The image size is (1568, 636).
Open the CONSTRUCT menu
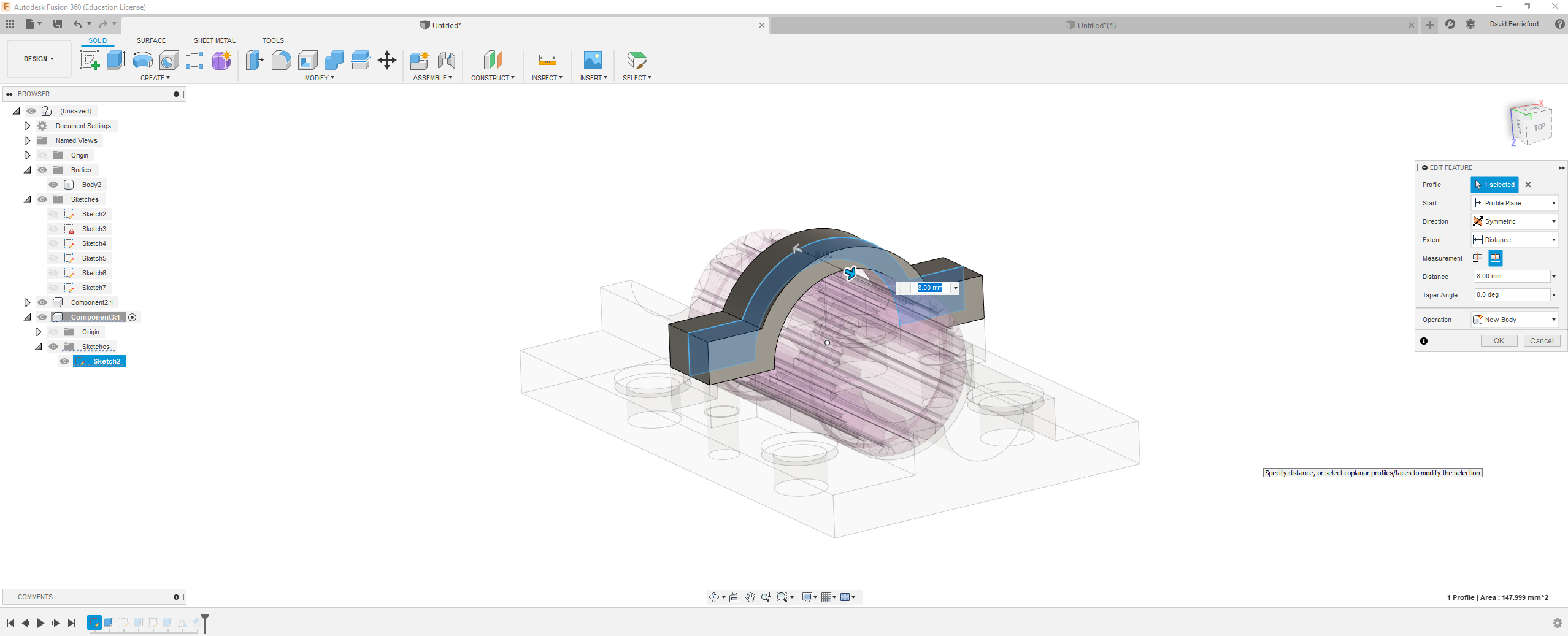(x=493, y=78)
